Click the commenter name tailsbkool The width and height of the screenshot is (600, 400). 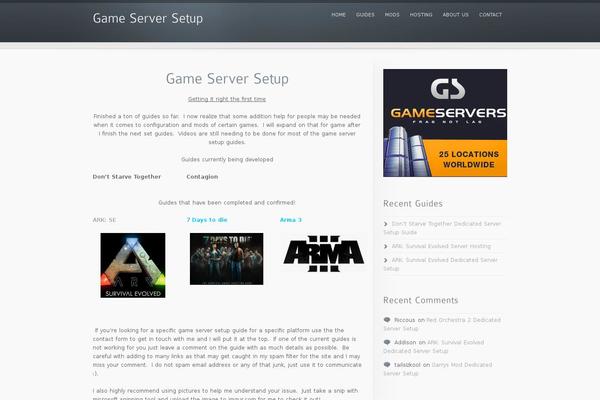pyautogui.click(x=407, y=365)
